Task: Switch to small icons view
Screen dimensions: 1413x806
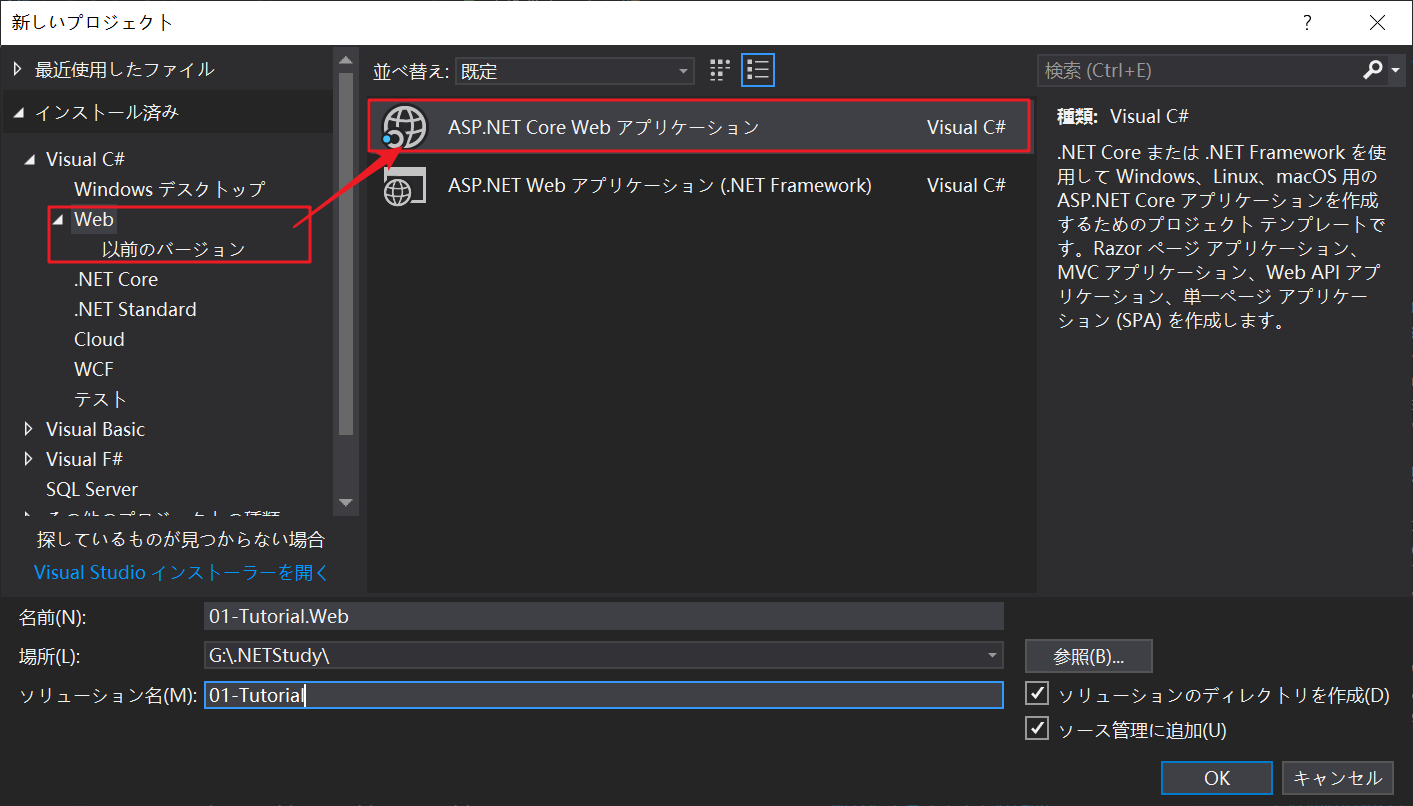Action: point(718,69)
